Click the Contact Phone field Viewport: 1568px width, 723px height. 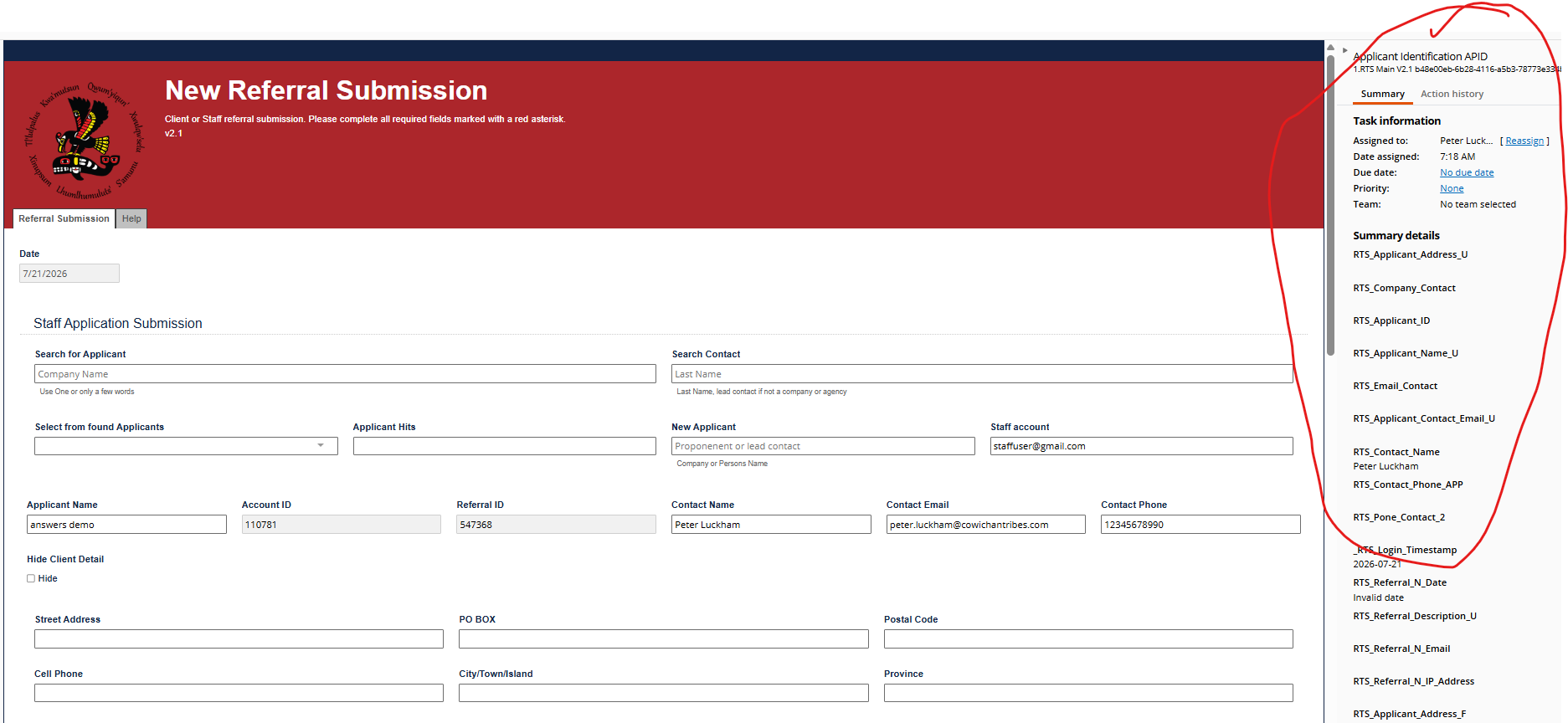(x=1200, y=525)
